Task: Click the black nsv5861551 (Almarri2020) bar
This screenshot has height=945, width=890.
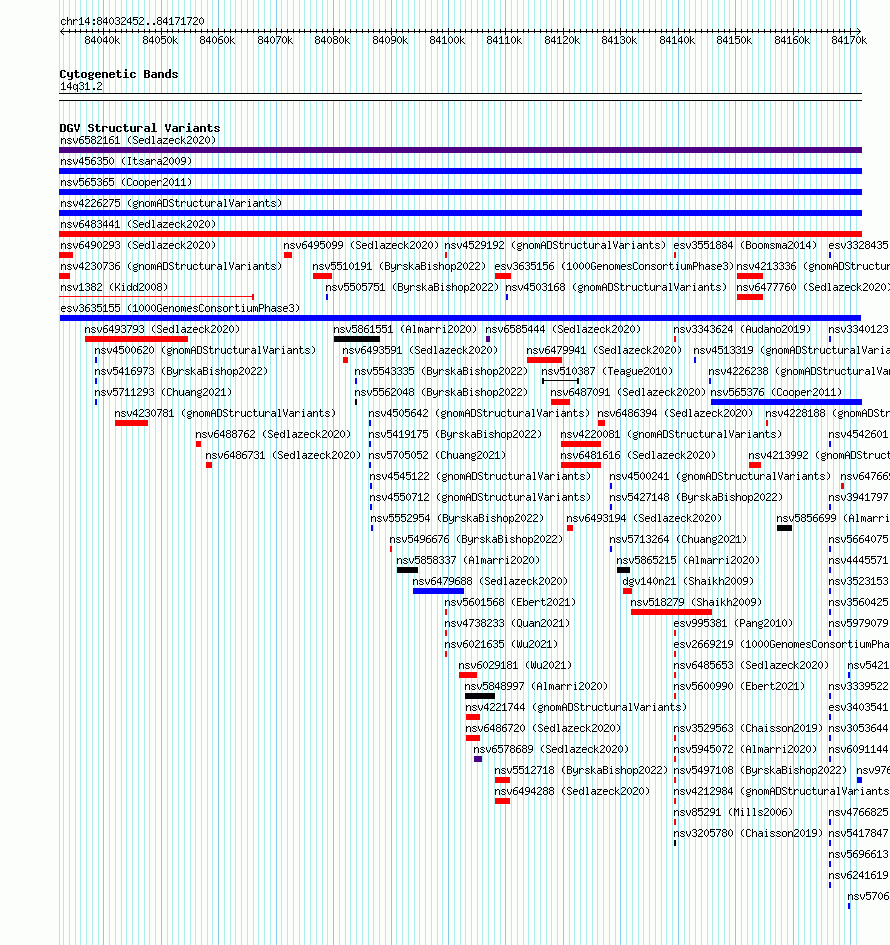Action: (x=357, y=339)
